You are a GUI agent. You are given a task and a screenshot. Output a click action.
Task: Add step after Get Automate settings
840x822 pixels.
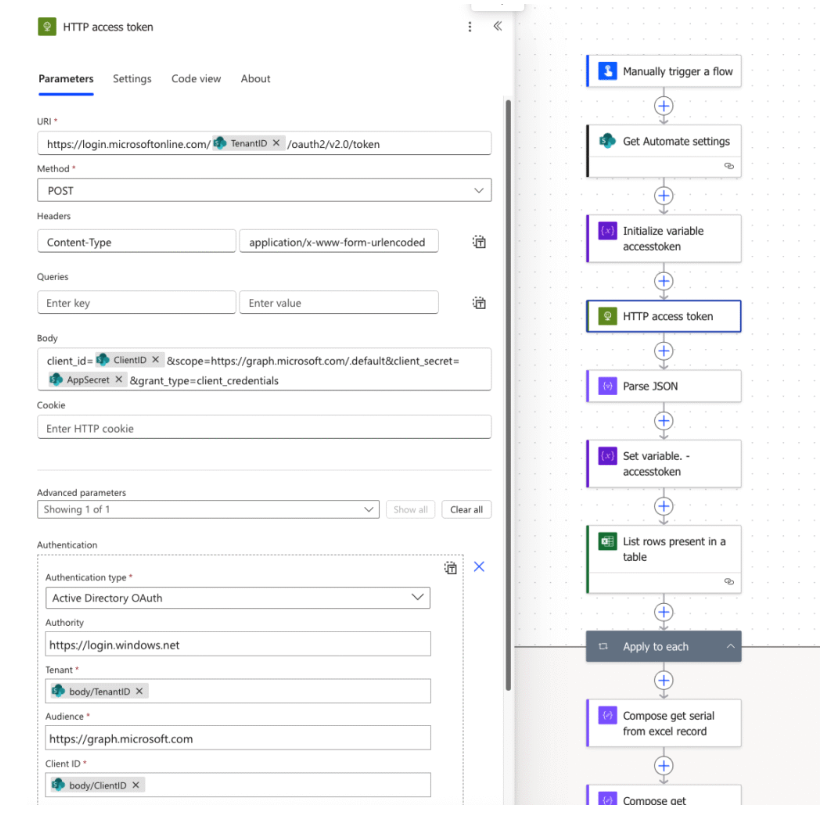tap(664, 196)
